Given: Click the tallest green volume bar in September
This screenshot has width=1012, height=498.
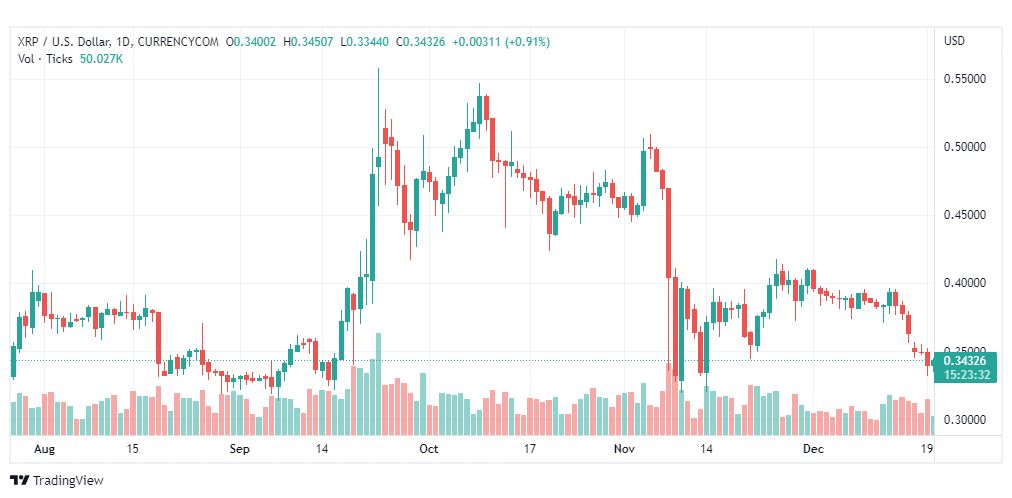Looking at the screenshot, I should pos(378,384).
